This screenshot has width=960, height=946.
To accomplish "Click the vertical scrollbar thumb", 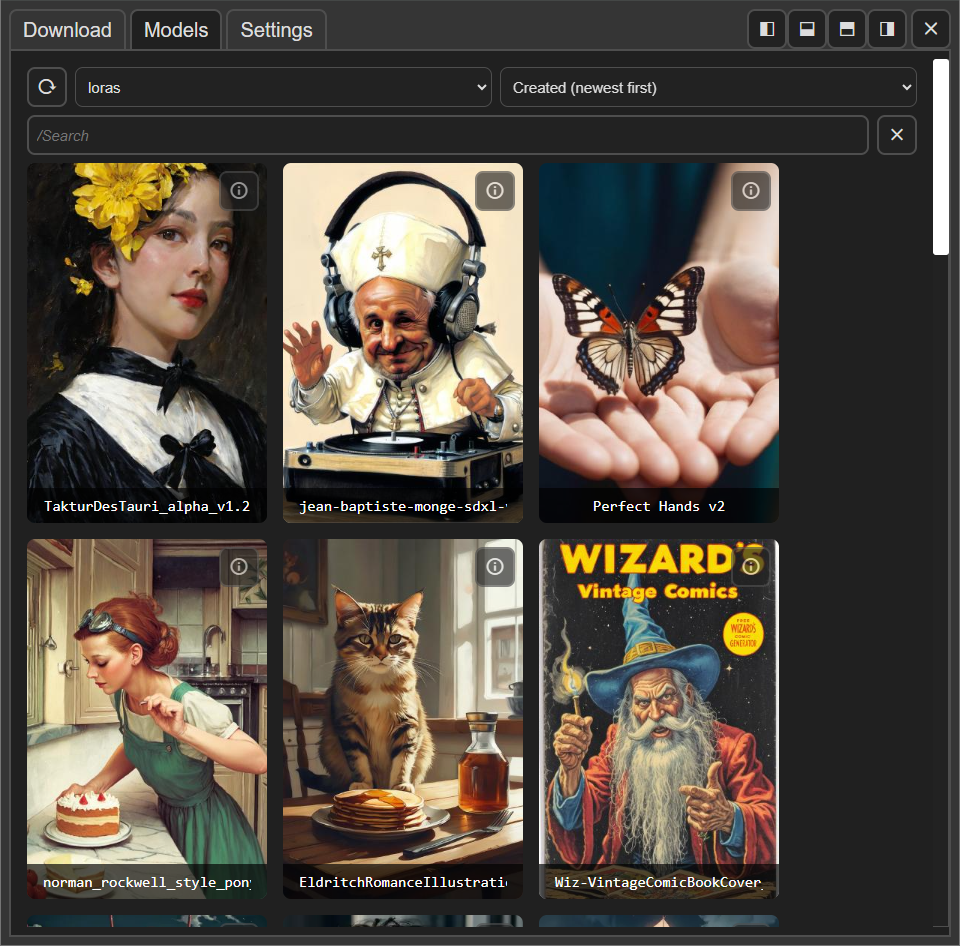I will (940, 156).
